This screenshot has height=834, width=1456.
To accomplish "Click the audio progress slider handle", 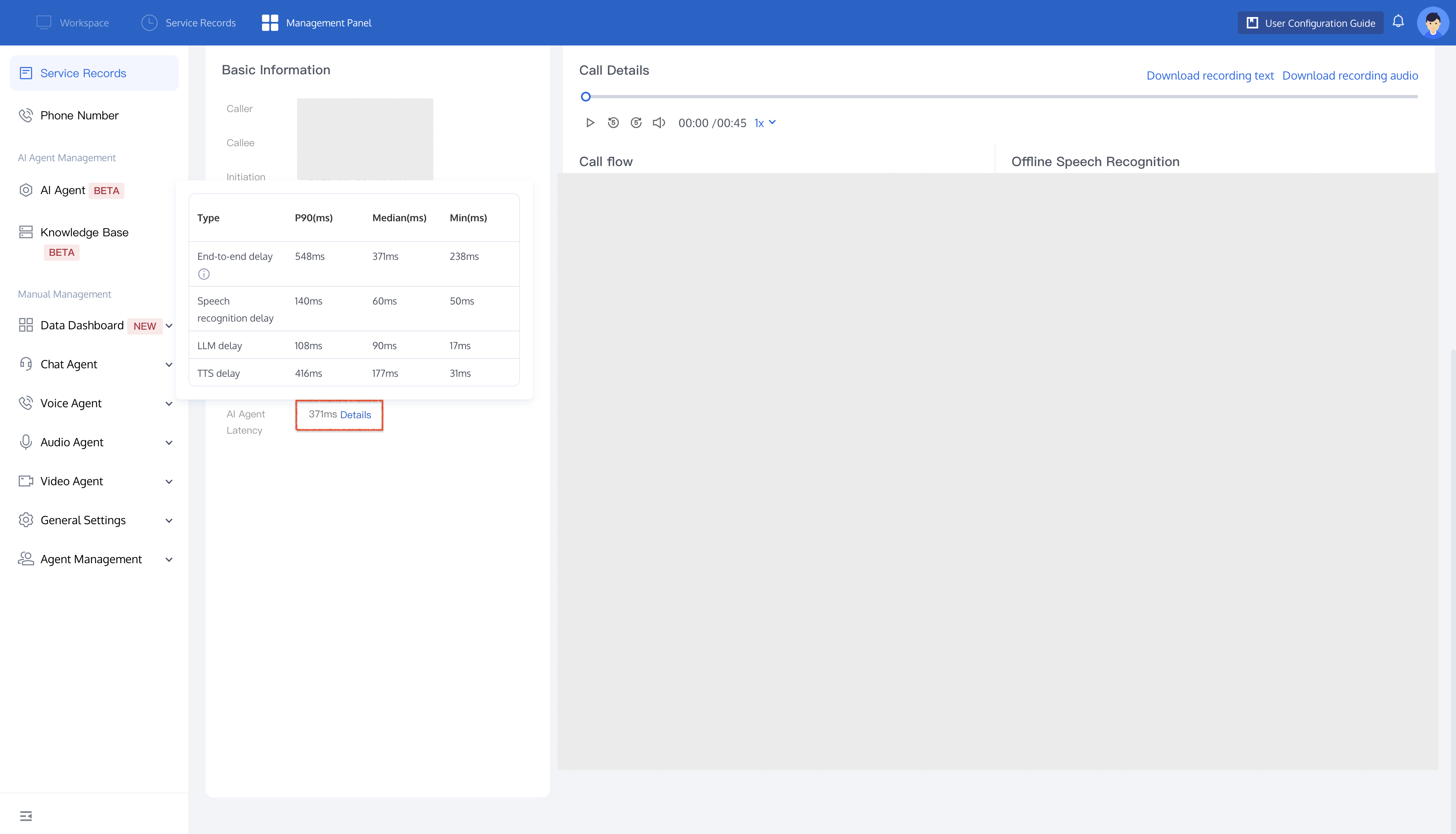I will (585, 97).
